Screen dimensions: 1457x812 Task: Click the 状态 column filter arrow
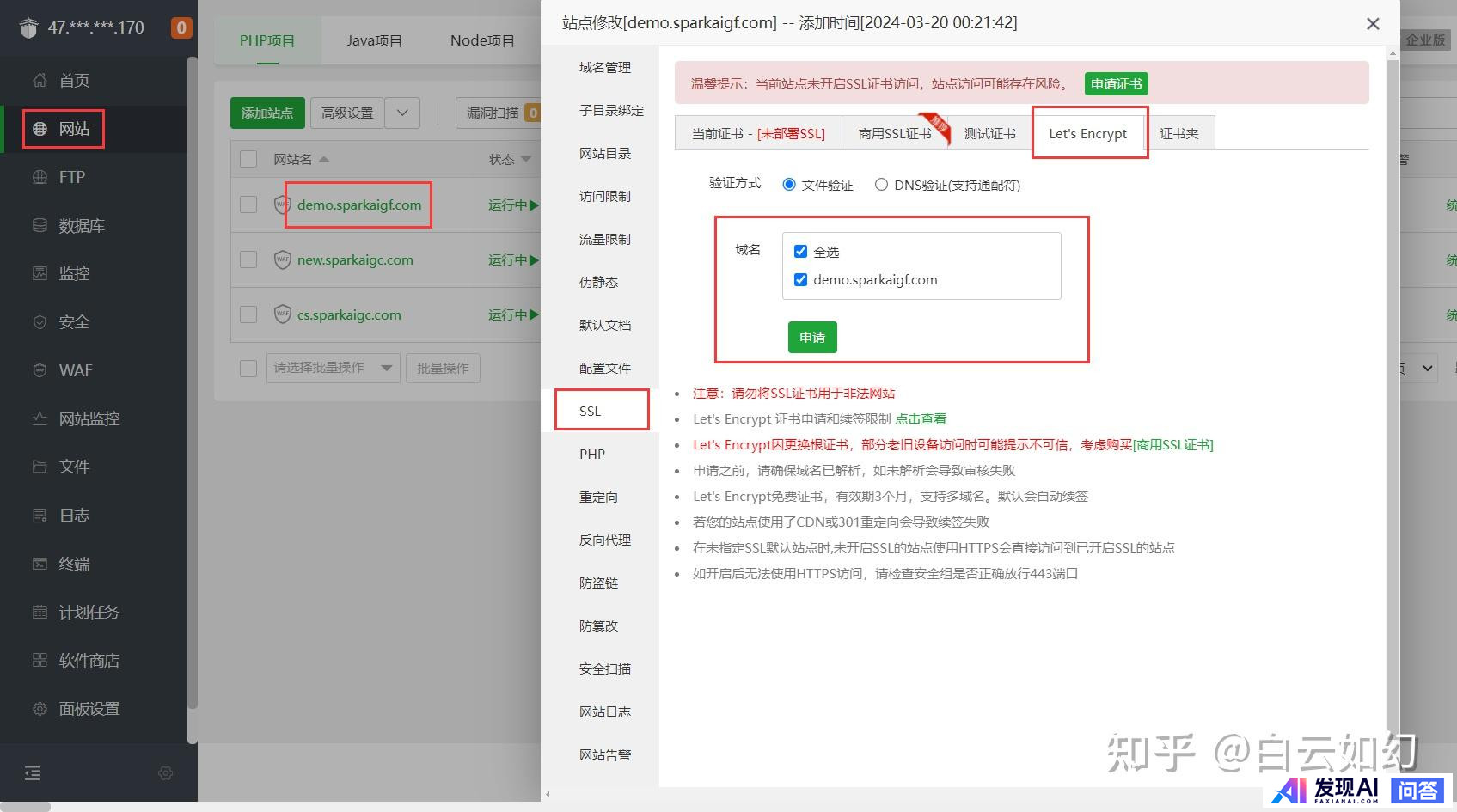(x=526, y=159)
